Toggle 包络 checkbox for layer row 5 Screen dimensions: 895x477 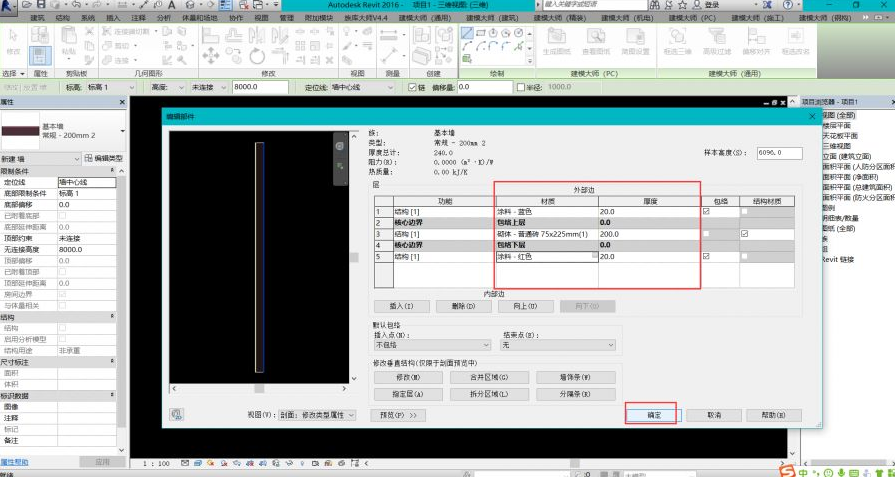[x=707, y=257]
